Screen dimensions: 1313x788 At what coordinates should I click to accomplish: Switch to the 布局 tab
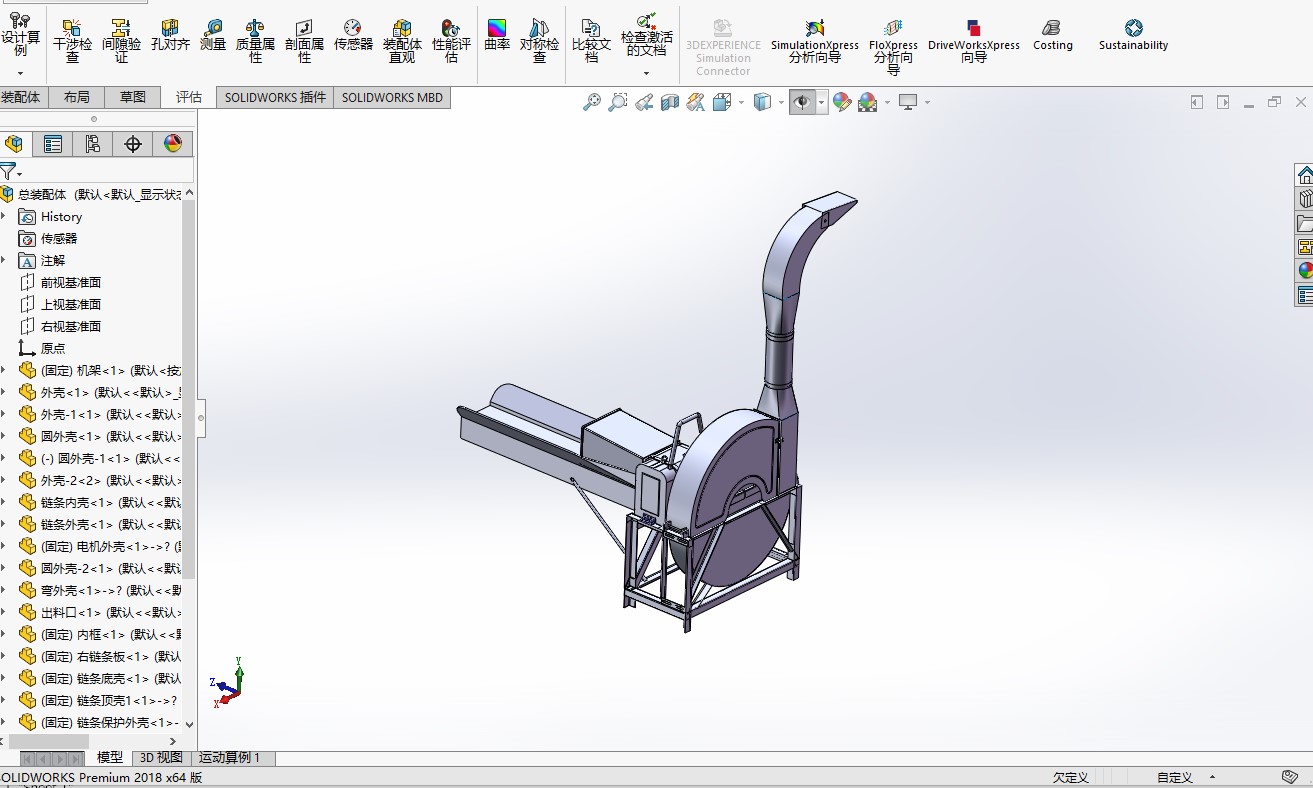coord(76,97)
